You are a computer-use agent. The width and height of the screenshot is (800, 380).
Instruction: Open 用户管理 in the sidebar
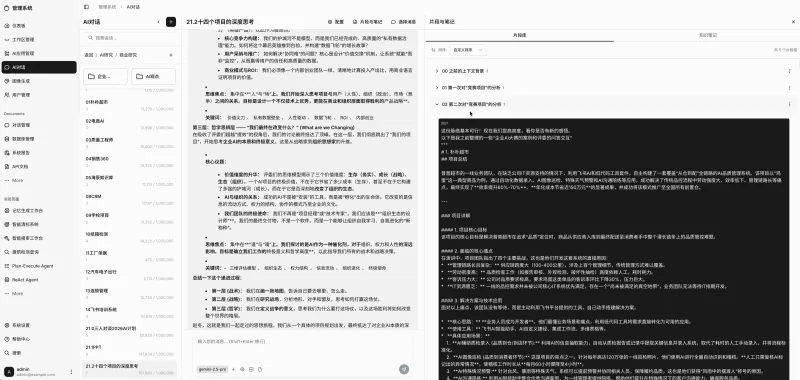39,94
